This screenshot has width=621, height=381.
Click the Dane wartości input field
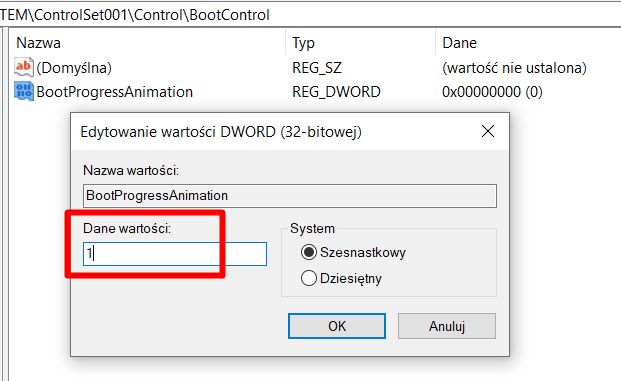[175, 254]
